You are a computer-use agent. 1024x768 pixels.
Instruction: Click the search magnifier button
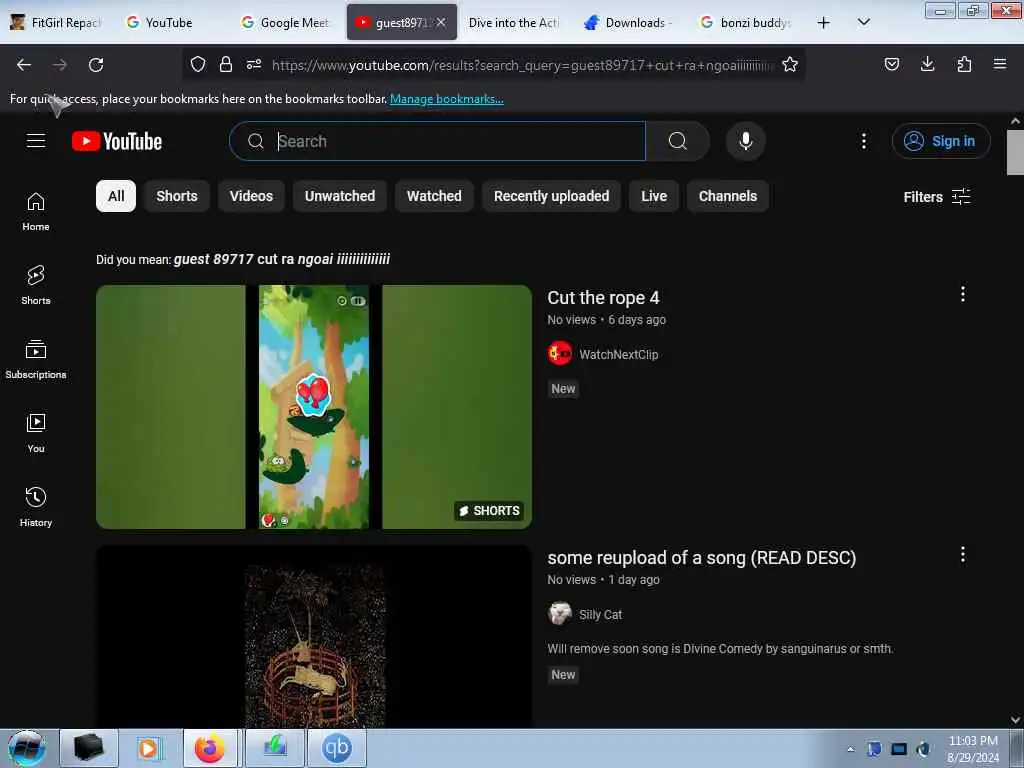coord(678,141)
